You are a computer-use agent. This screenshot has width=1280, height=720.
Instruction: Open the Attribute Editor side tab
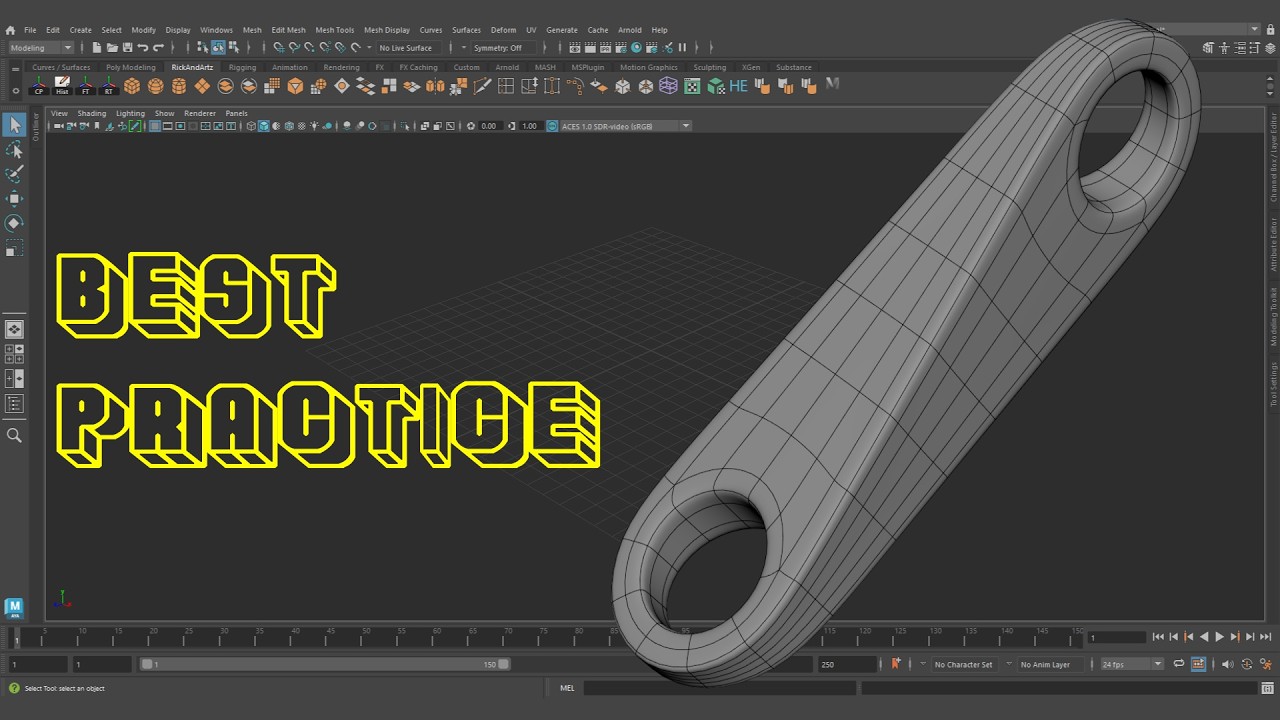(x=1273, y=243)
